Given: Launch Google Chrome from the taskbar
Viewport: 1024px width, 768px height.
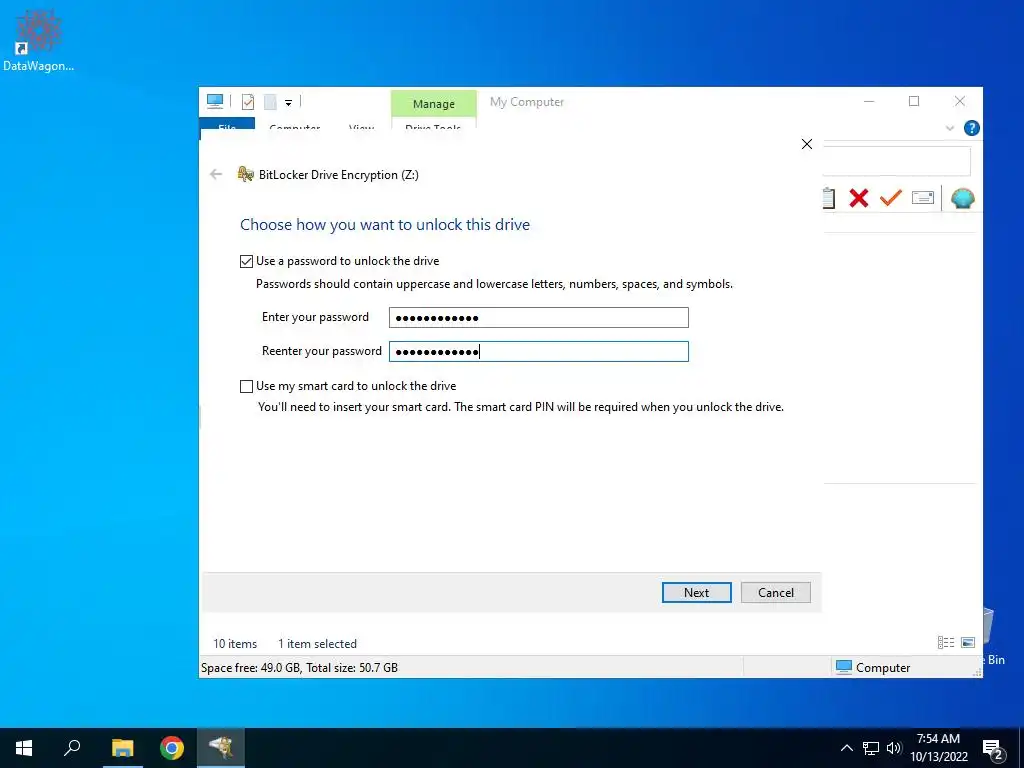Looking at the screenshot, I should [172, 748].
